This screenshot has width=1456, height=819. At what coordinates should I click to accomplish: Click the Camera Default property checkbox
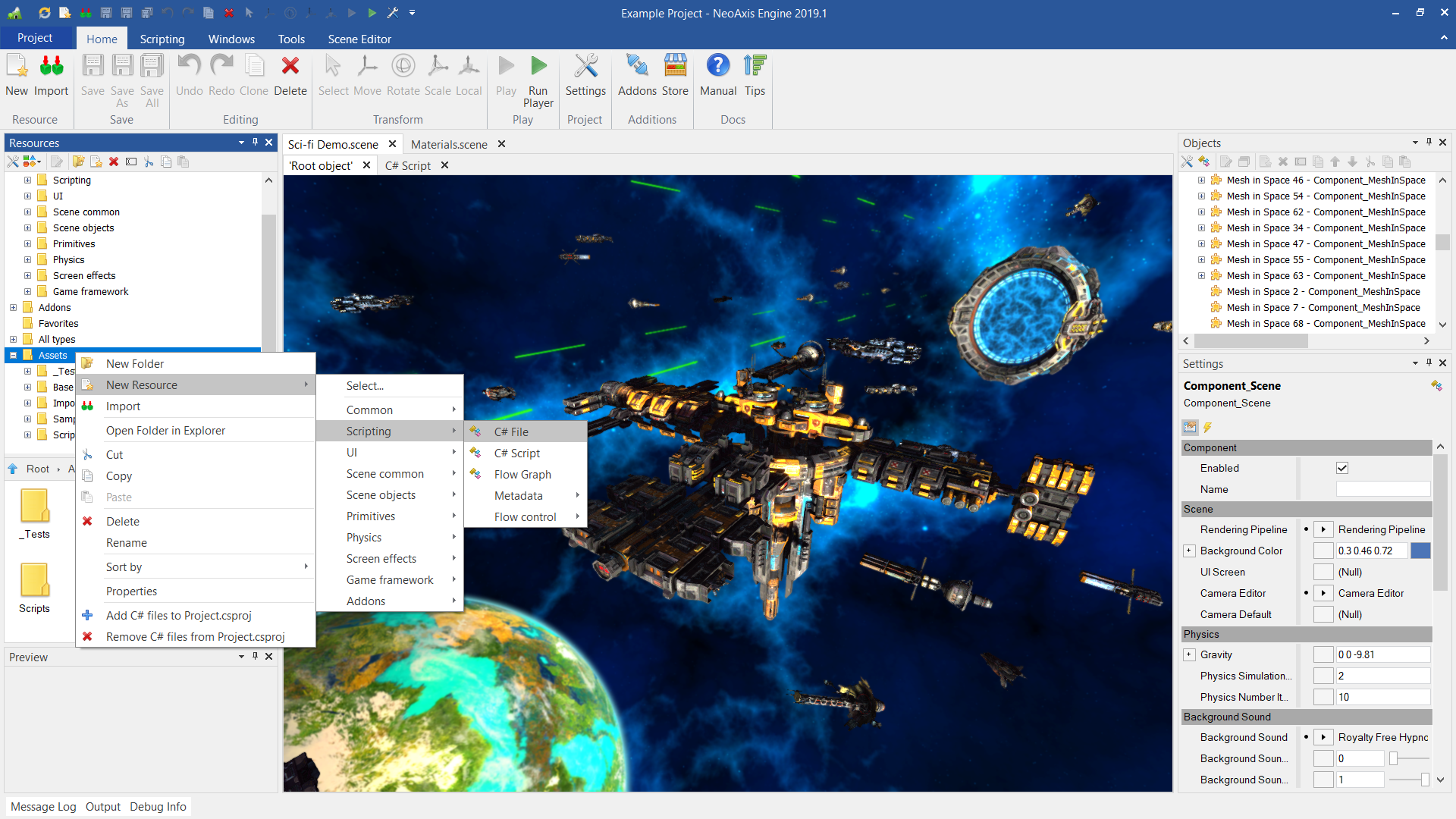(1323, 614)
